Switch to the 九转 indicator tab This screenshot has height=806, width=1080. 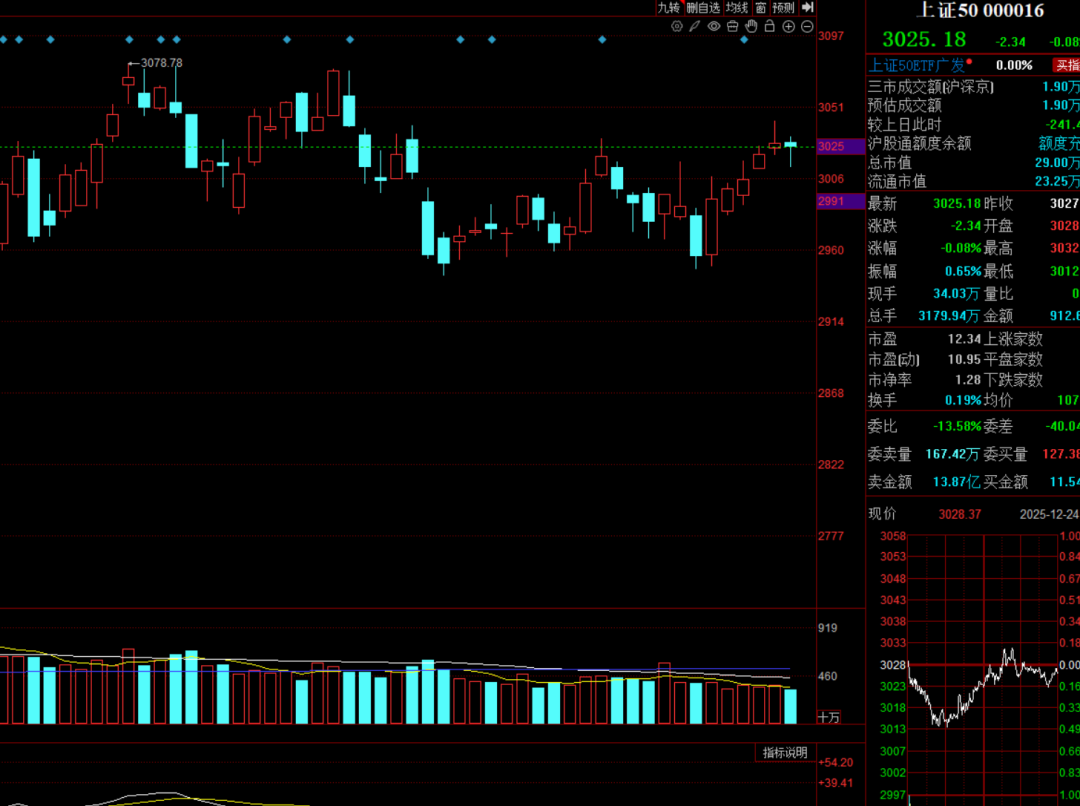pyautogui.click(x=668, y=7)
